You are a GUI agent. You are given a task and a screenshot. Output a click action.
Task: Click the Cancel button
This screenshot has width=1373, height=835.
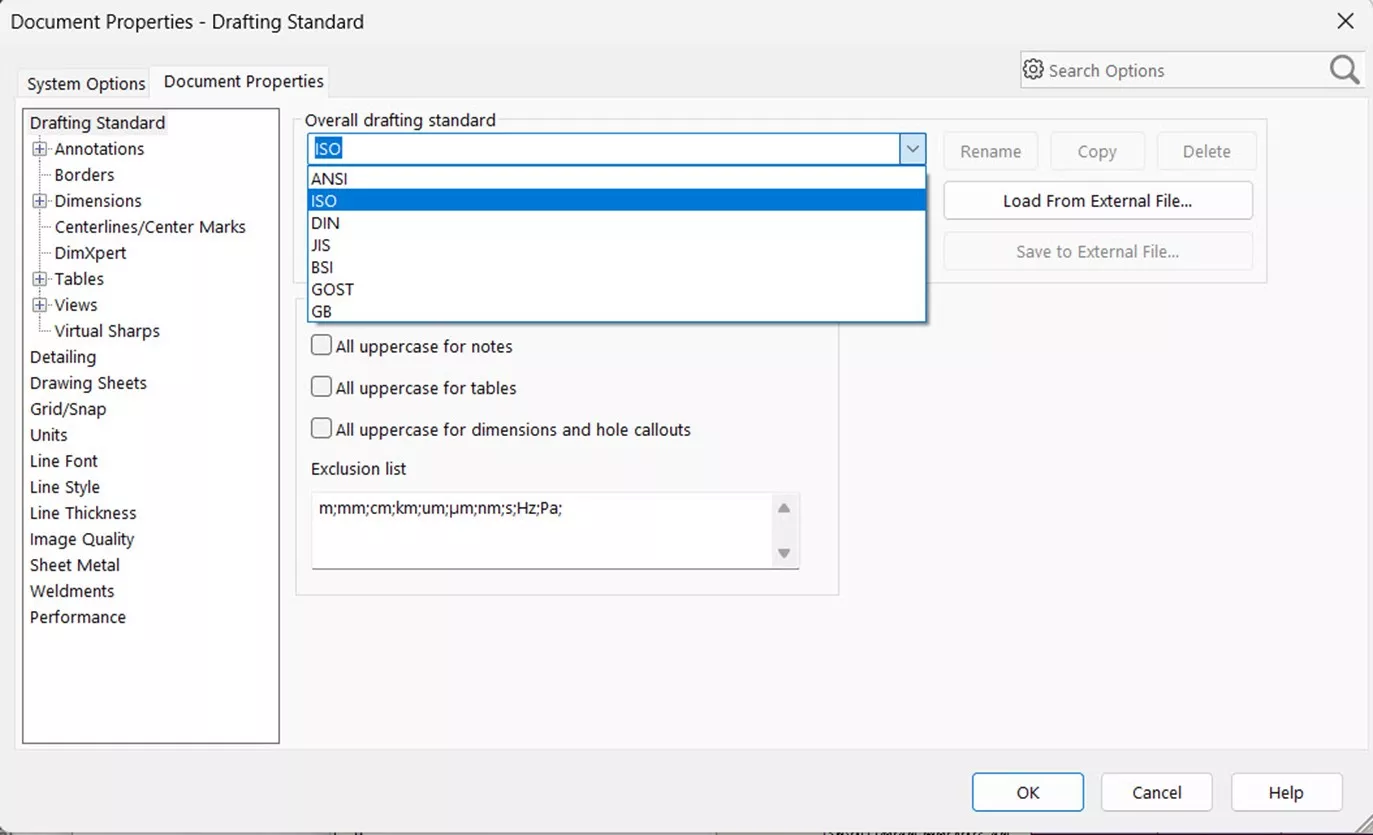point(1156,792)
